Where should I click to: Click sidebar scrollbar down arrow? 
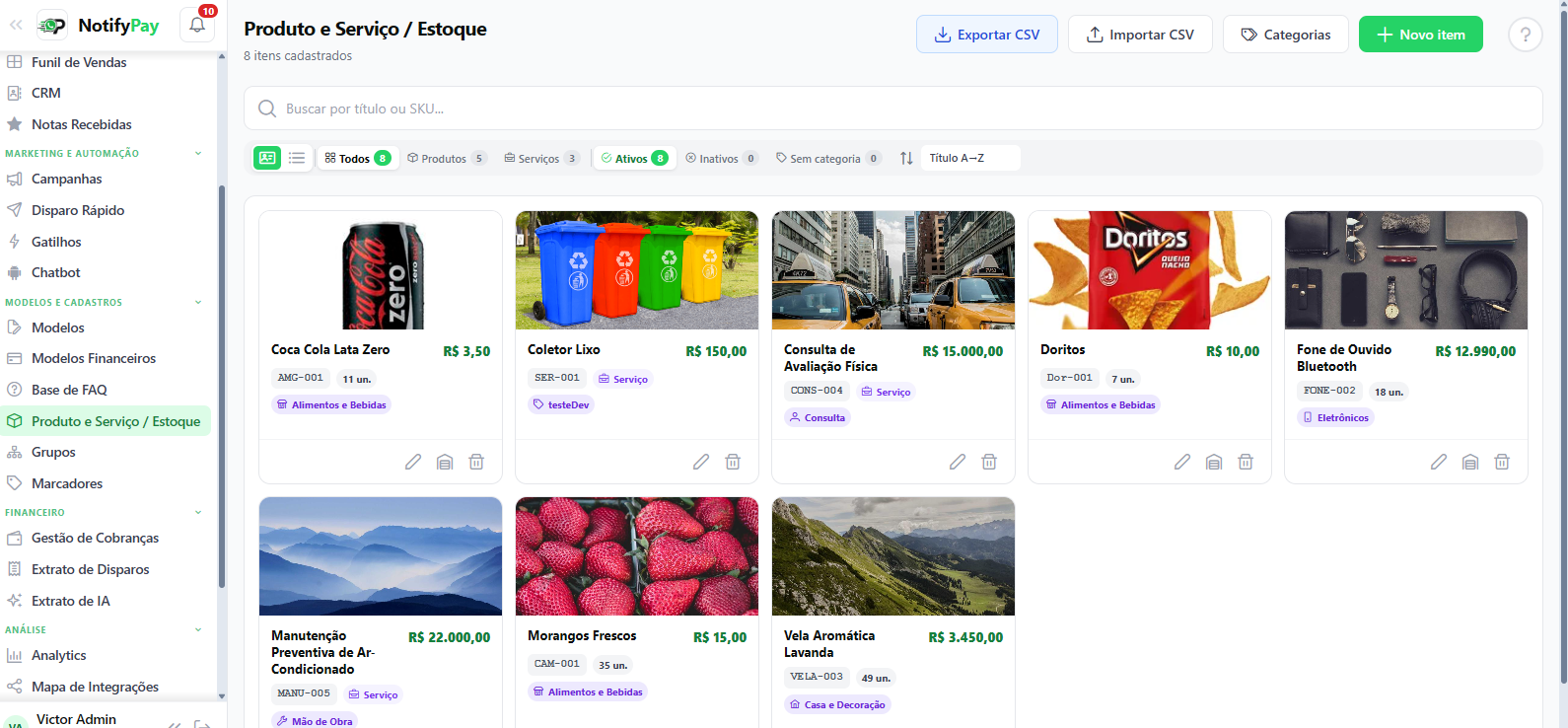[x=222, y=696]
